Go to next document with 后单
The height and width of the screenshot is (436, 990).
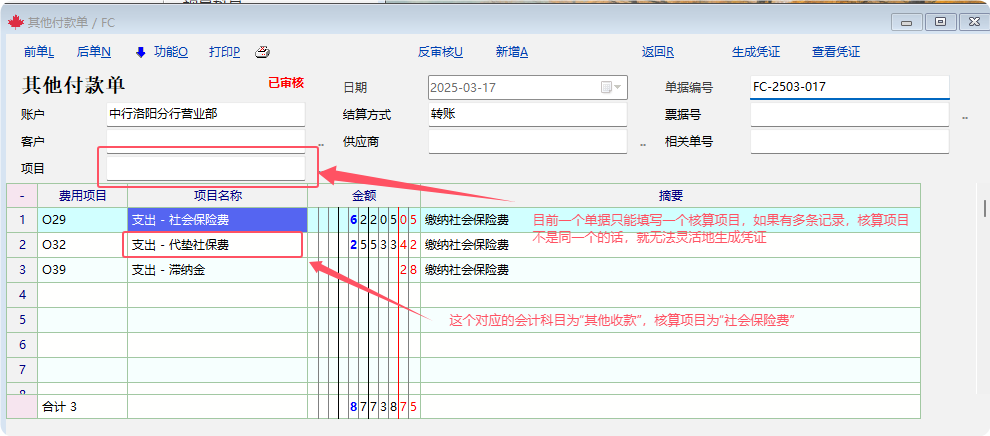(93, 52)
